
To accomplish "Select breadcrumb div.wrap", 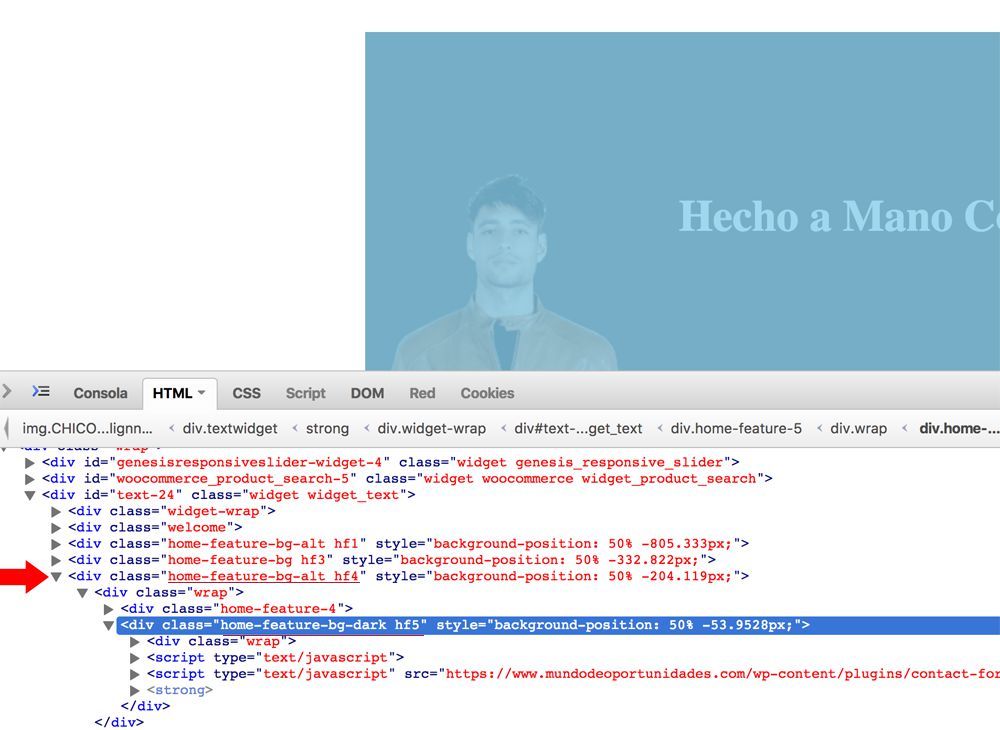I will click(x=858, y=428).
